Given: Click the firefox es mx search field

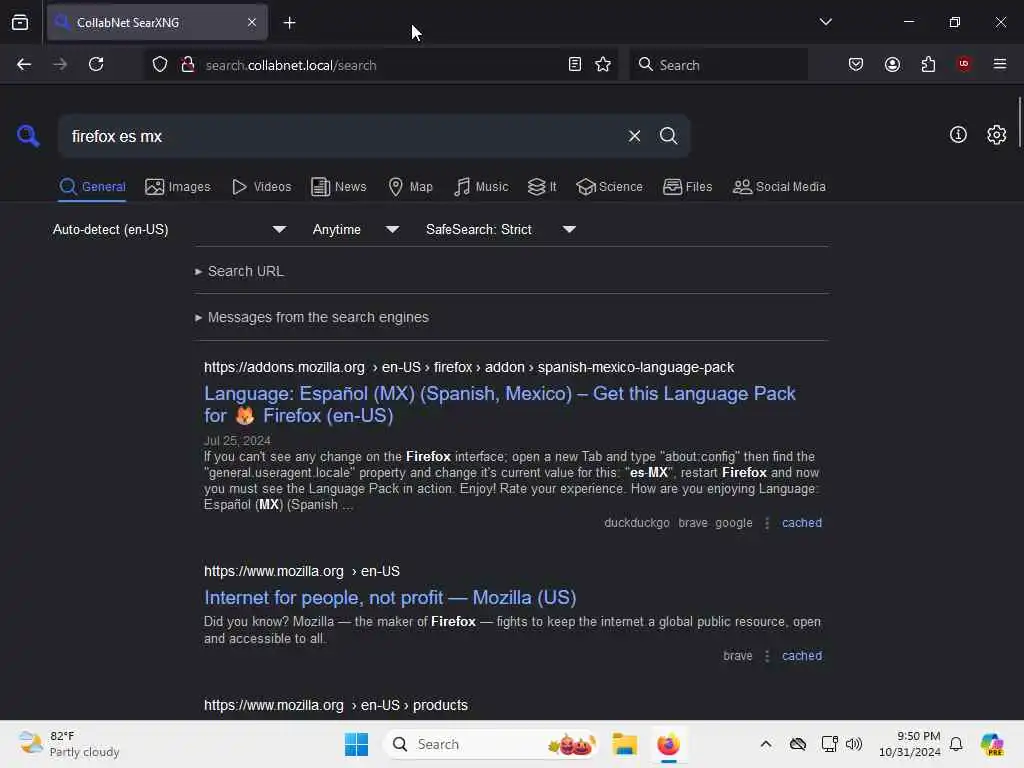Looking at the screenshot, I should coord(343,136).
